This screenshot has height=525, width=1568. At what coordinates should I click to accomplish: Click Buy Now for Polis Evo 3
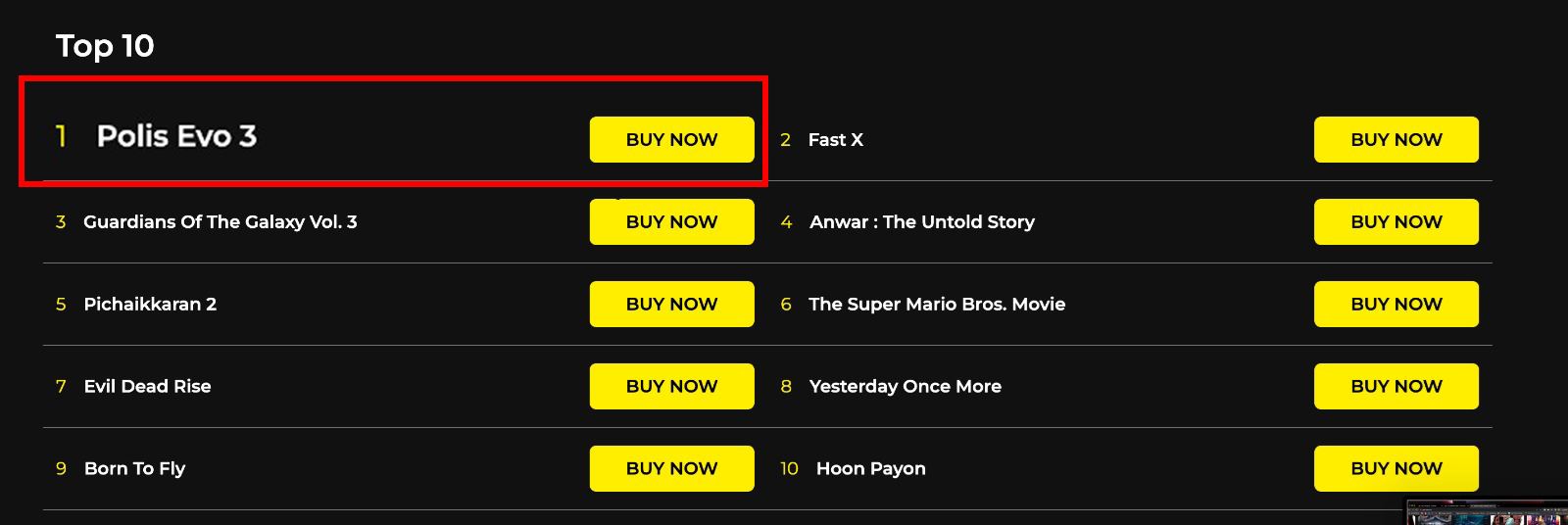click(x=671, y=140)
